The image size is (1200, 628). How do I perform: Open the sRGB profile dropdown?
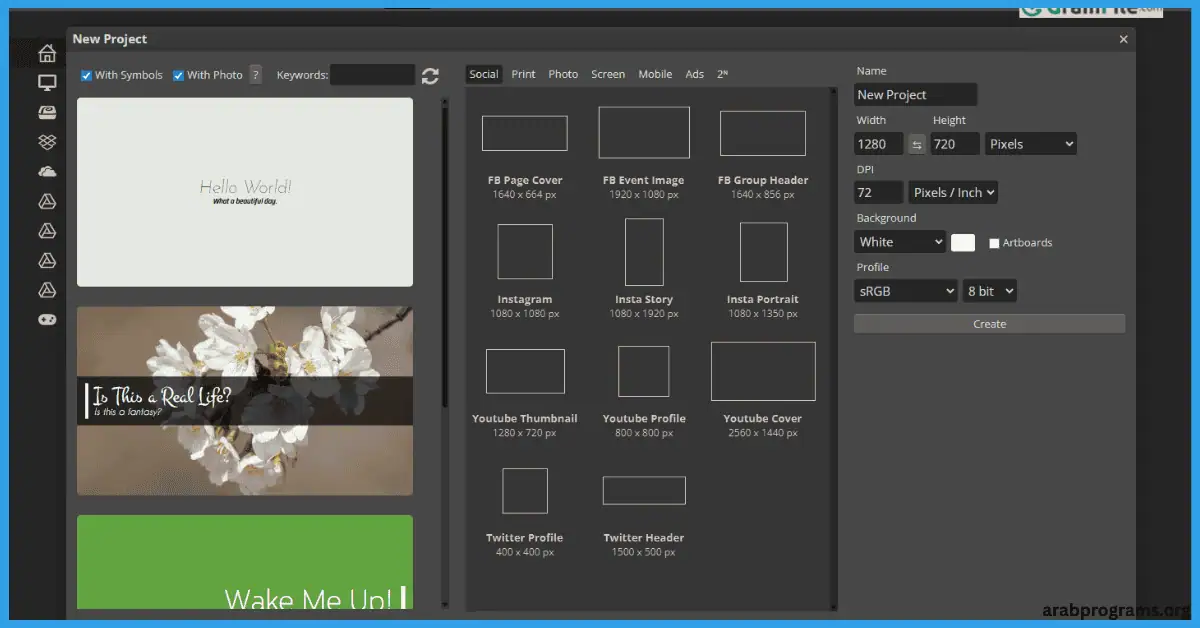906,291
